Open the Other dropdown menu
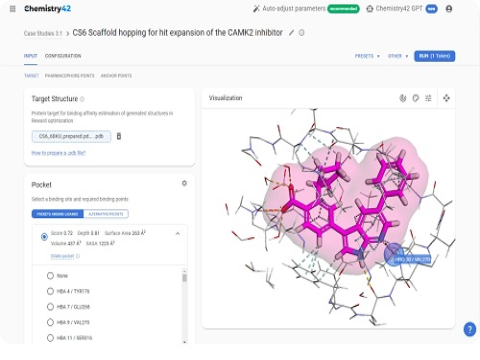This screenshot has height=360, width=480. (398, 56)
